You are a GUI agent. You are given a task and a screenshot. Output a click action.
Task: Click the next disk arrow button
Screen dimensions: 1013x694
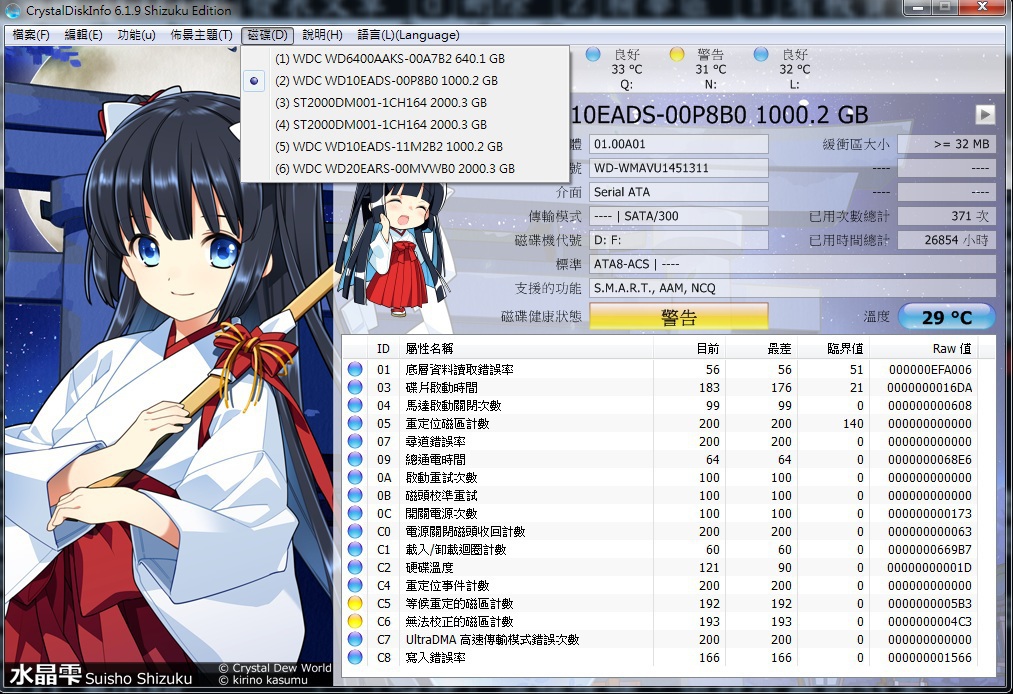pyautogui.click(x=985, y=114)
